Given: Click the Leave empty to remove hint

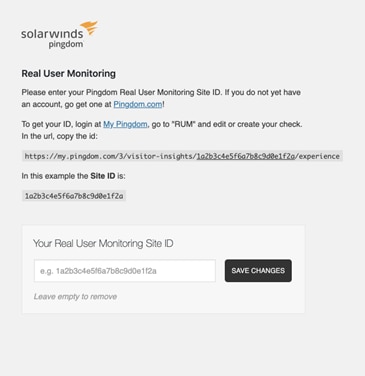Looking at the screenshot, I should 75,297.
